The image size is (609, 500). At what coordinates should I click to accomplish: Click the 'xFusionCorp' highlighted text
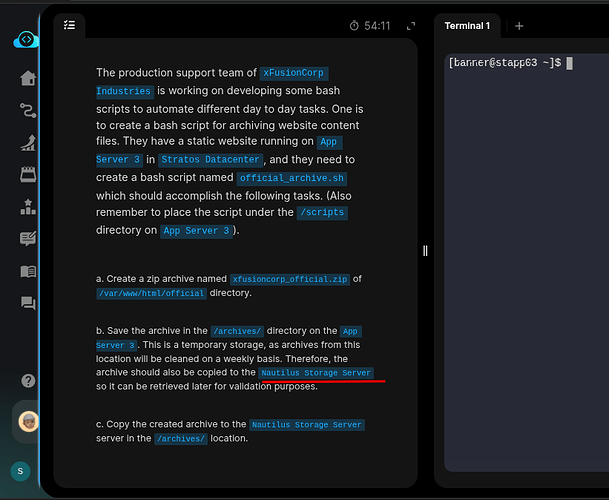[294, 73]
